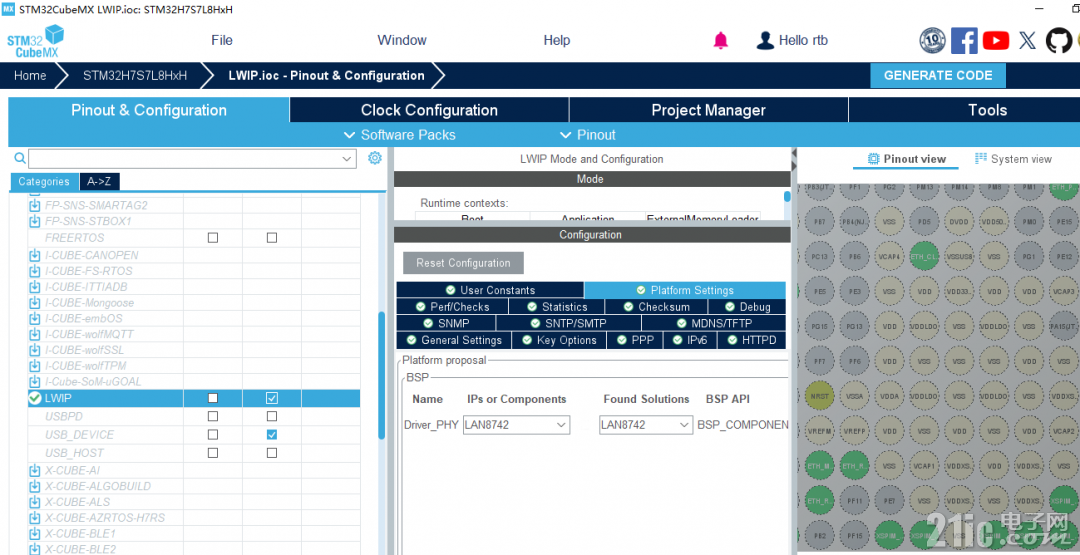Open the Window menu
1080x555 pixels.
click(402, 41)
